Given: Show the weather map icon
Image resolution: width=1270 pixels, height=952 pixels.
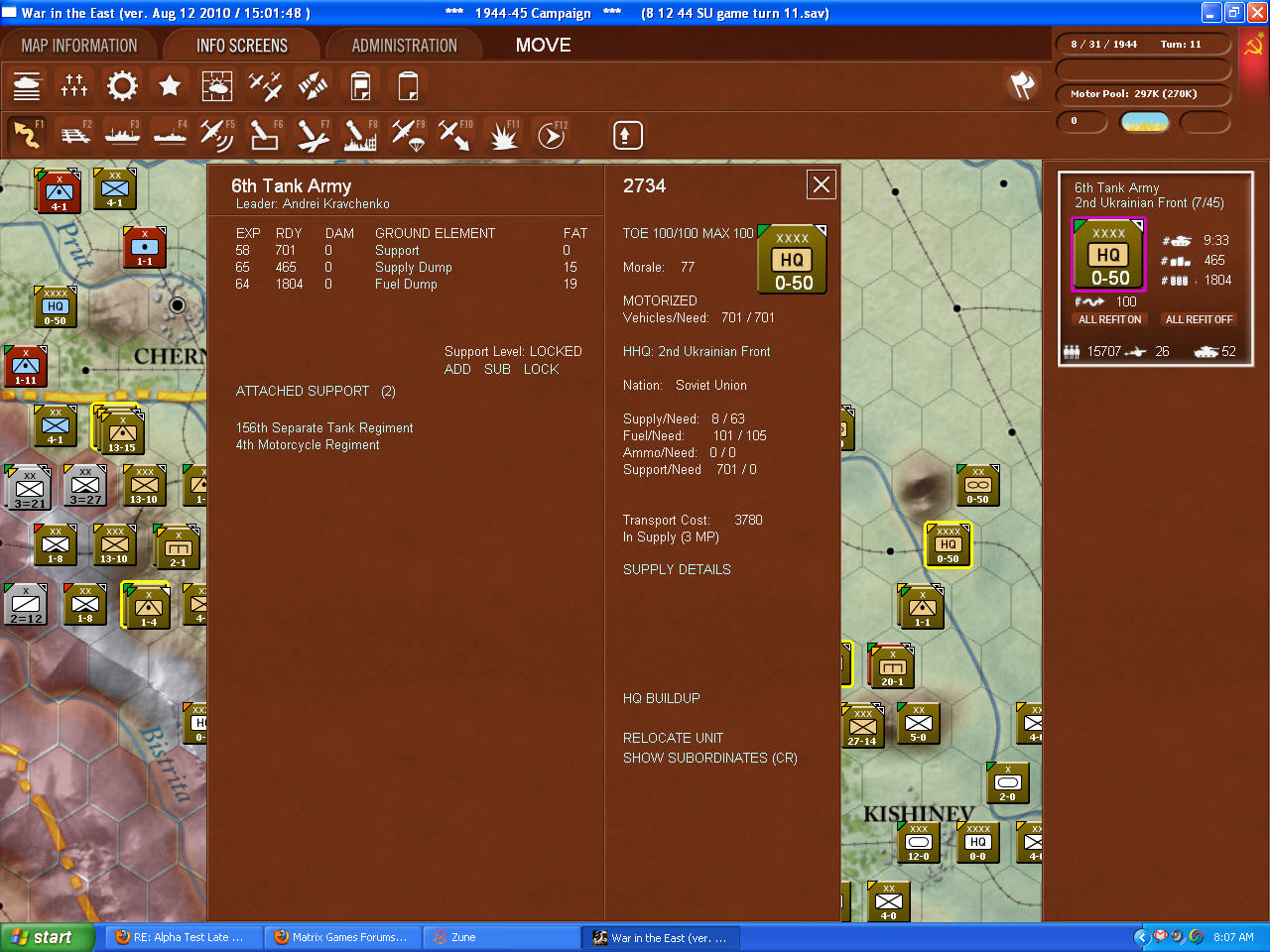Looking at the screenshot, I should click(x=217, y=86).
